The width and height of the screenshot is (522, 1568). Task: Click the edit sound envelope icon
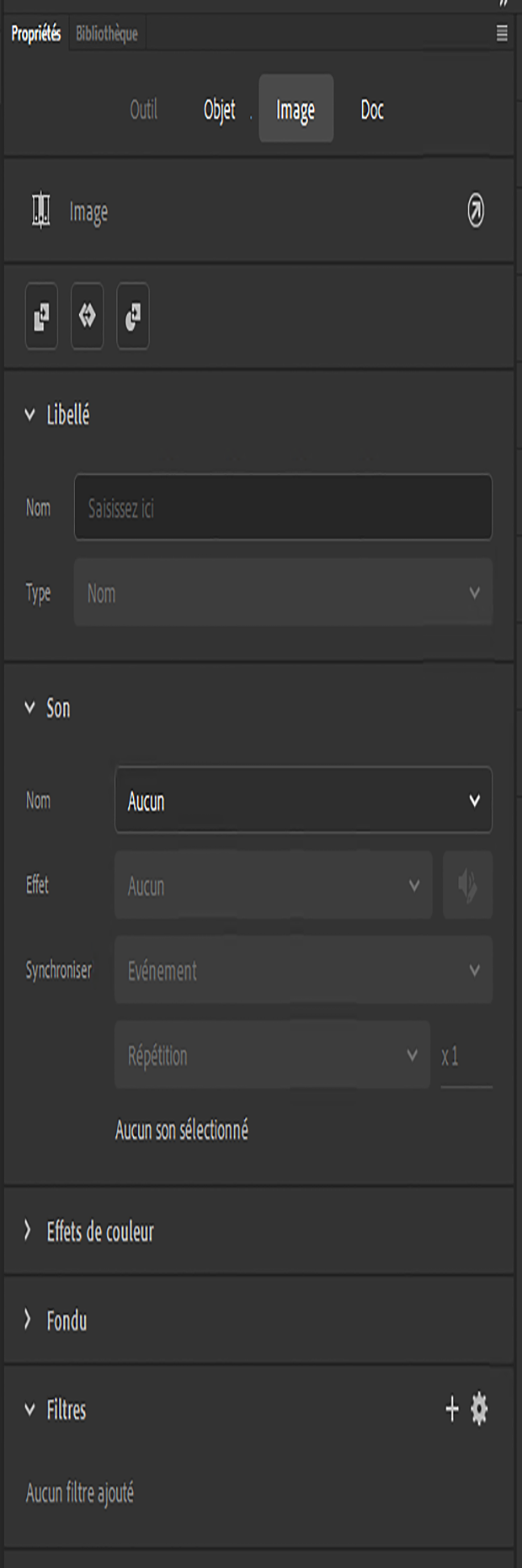click(467, 885)
